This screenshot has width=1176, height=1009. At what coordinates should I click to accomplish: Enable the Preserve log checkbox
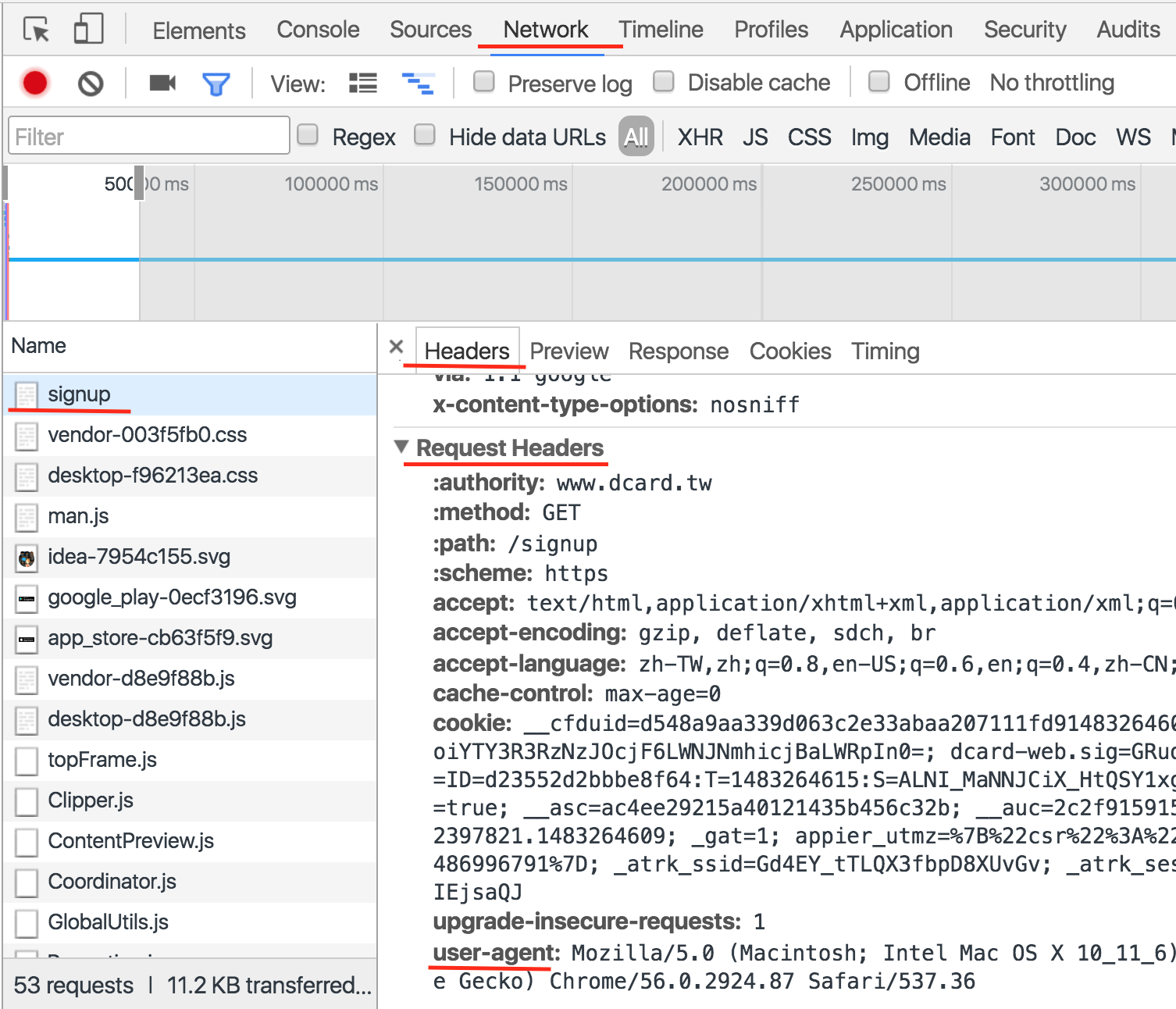pyautogui.click(x=484, y=81)
